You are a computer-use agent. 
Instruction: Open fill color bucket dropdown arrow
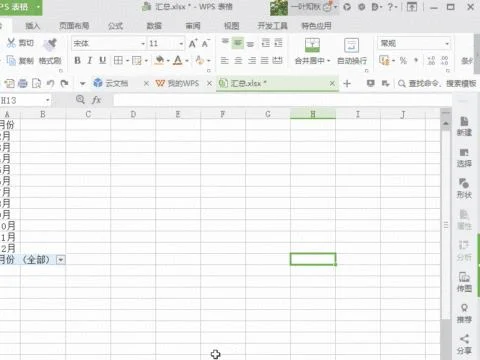168,61
